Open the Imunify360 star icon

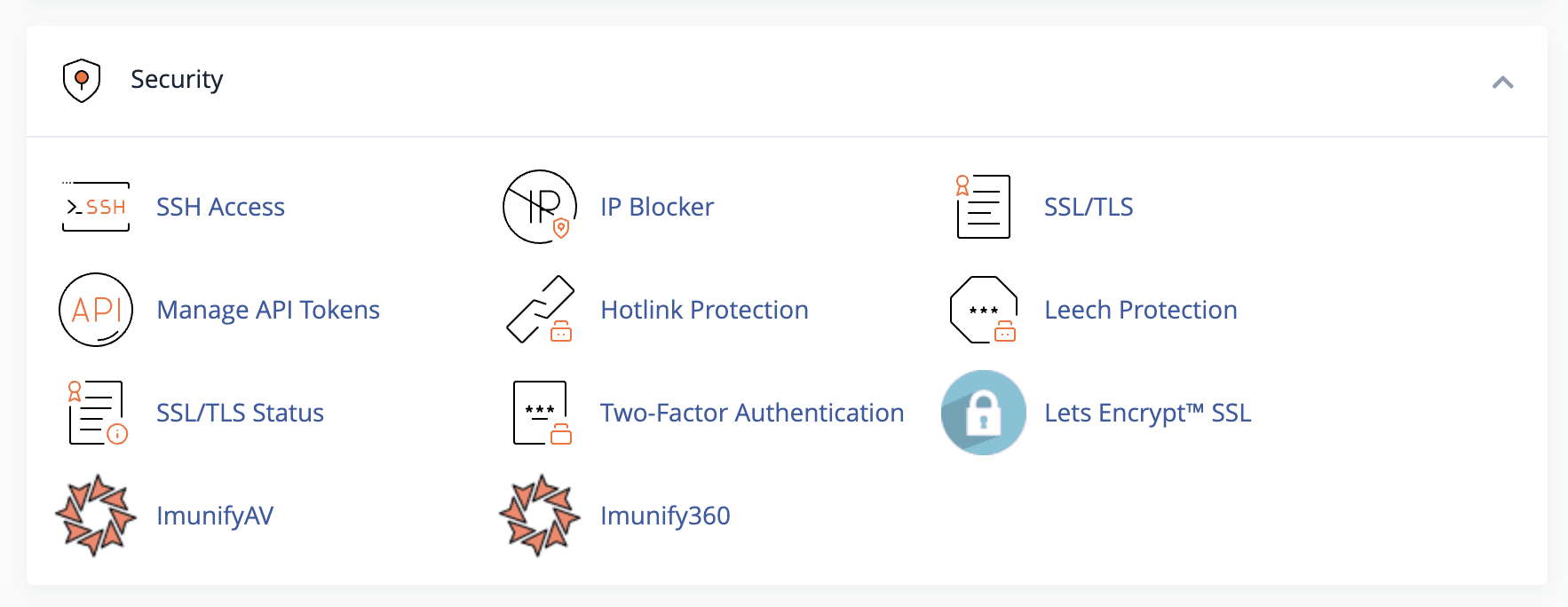pyautogui.click(x=540, y=516)
